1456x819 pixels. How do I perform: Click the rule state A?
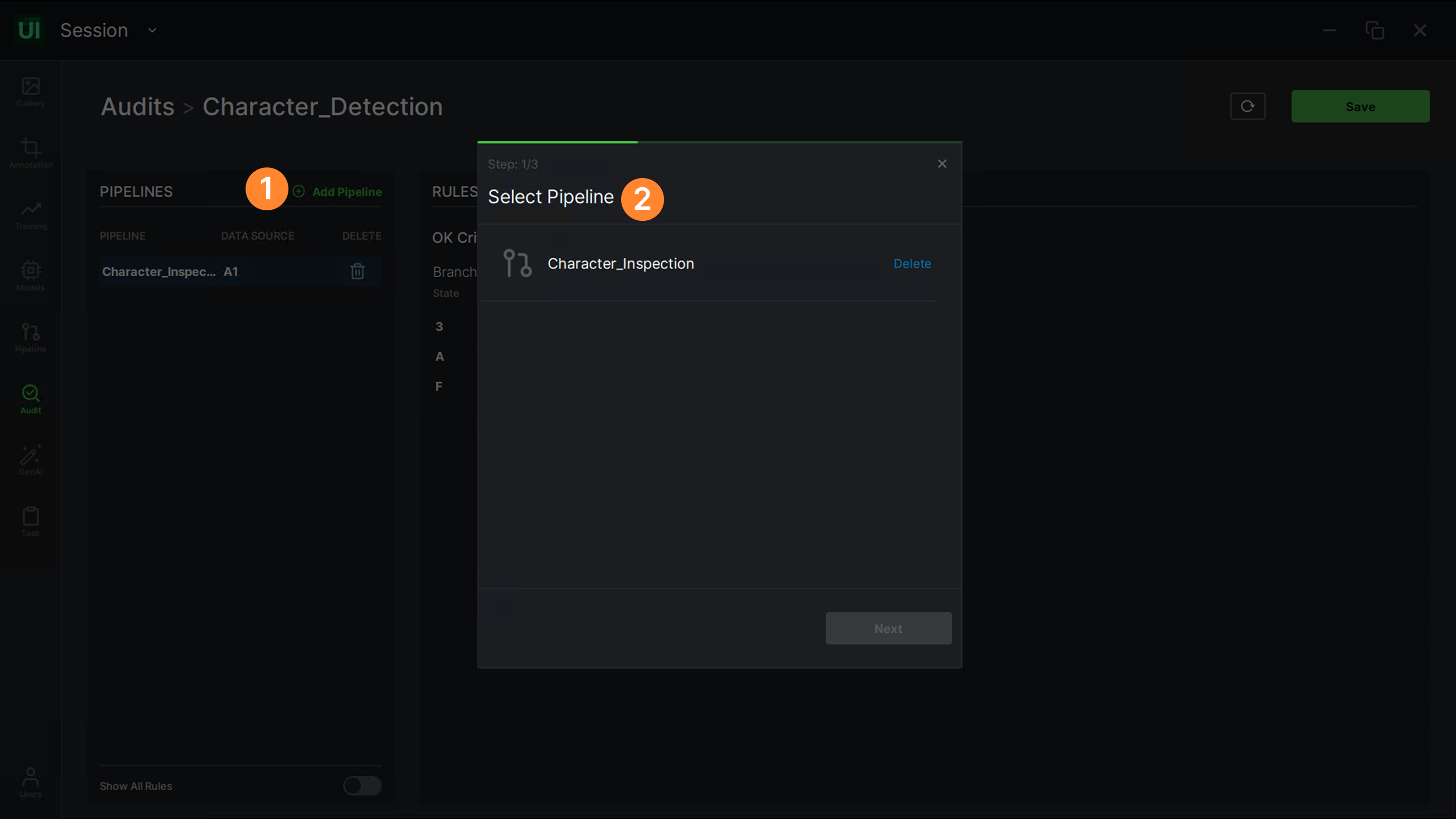(x=439, y=357)
